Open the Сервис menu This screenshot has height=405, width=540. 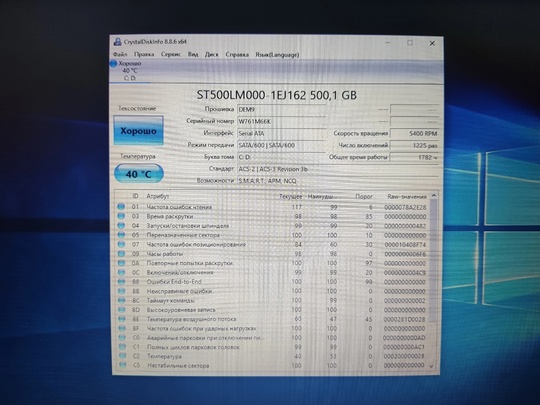[171, 54]
